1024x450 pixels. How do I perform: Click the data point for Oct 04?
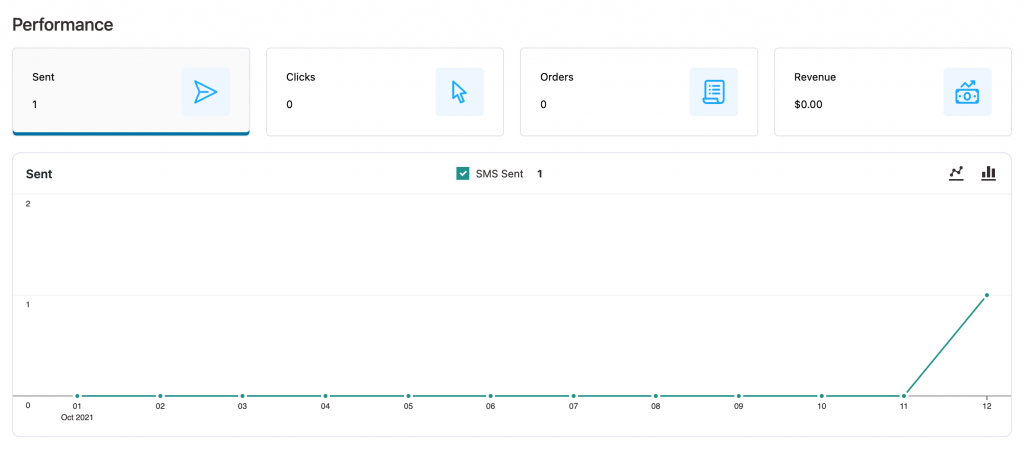(x=325, y=396)
